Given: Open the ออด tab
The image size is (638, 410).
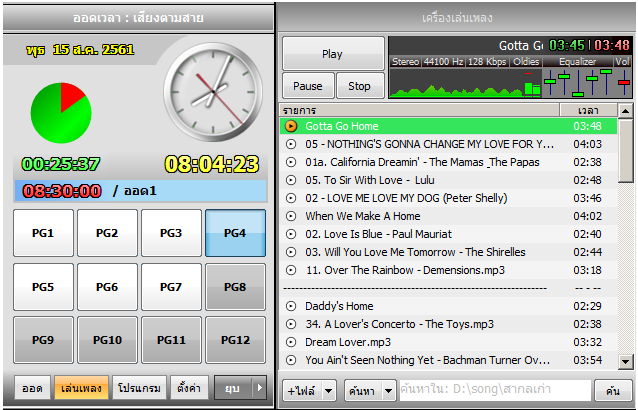Looking at the screenshot, I should [32, 388].
